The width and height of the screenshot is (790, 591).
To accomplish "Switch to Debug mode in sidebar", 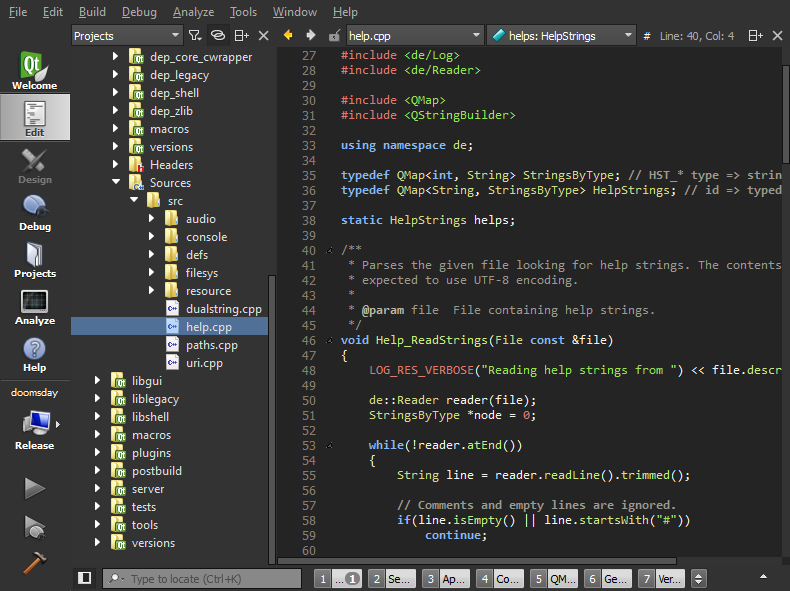I will tap(34, 212).
